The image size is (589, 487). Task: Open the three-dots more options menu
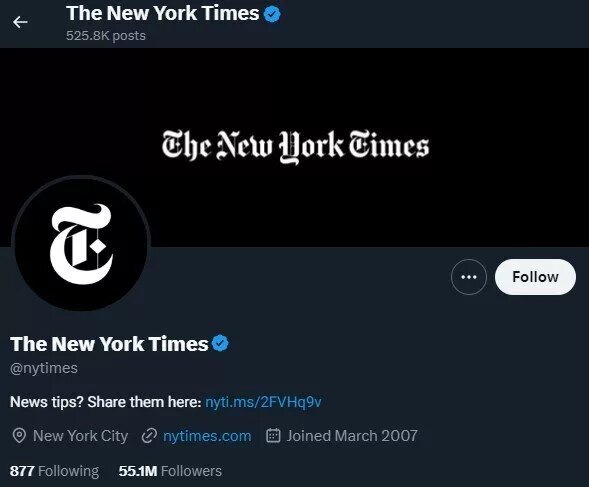(x=469, y=277)
